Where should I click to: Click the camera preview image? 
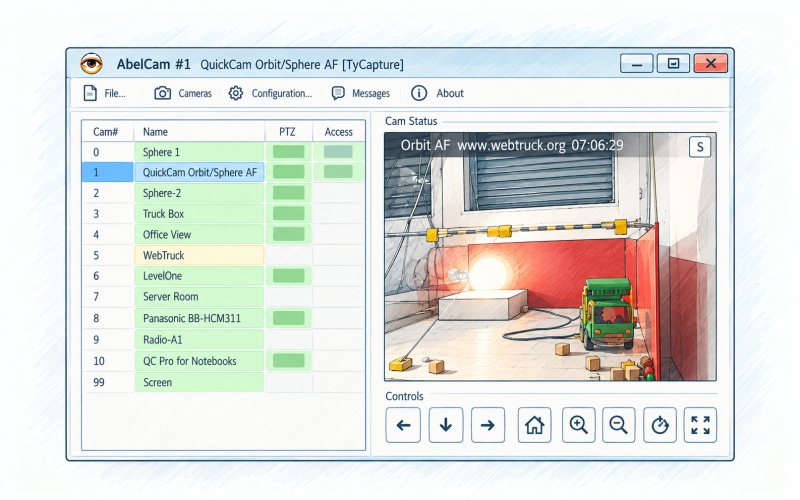pyautogui.click(x=550, y=257)
